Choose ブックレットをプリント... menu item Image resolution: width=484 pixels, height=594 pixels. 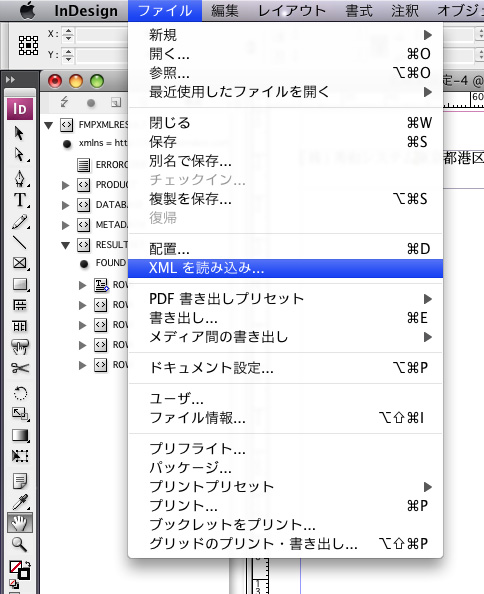pos(286,524)
